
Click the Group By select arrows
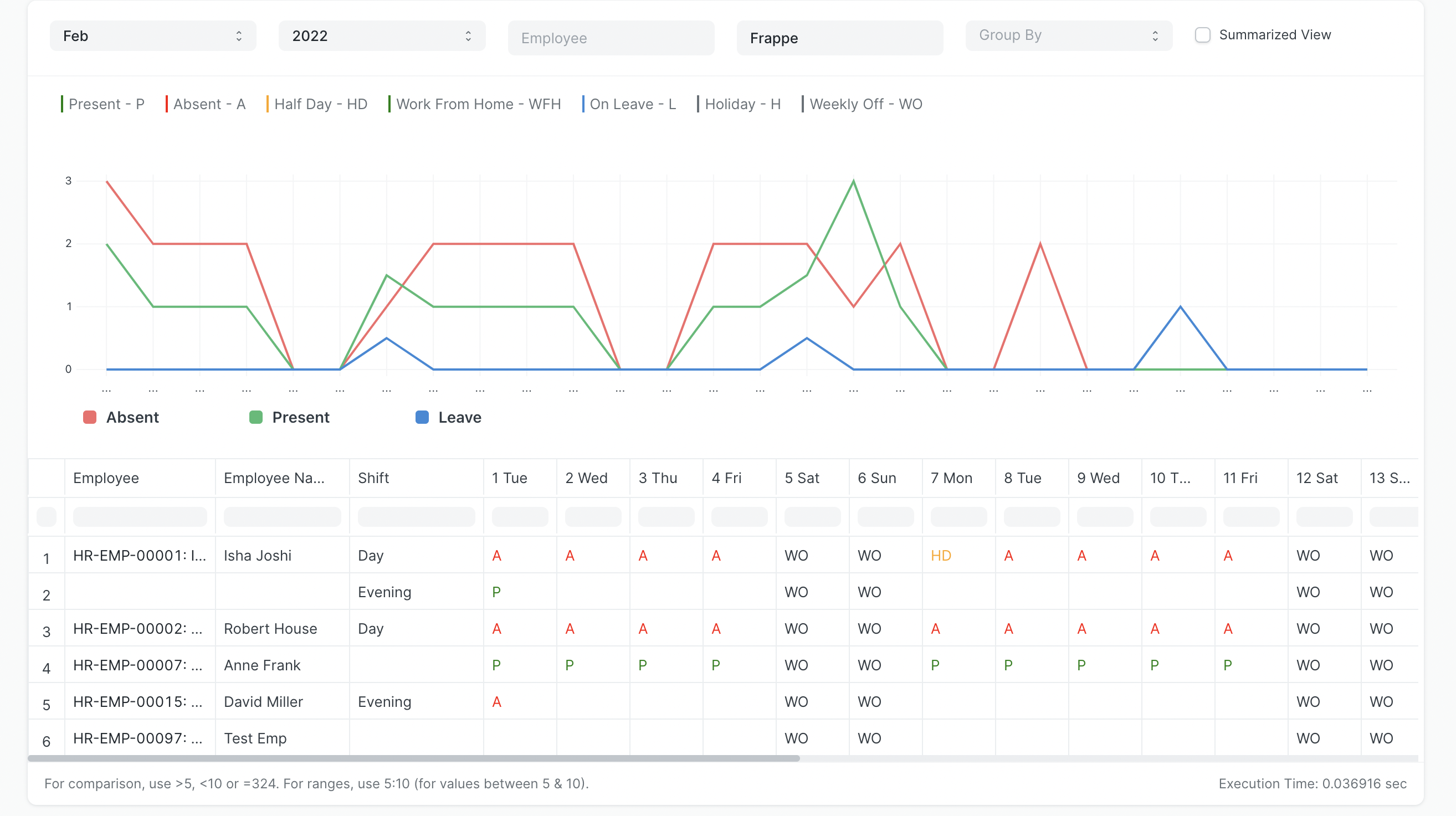coord(1155,36)
